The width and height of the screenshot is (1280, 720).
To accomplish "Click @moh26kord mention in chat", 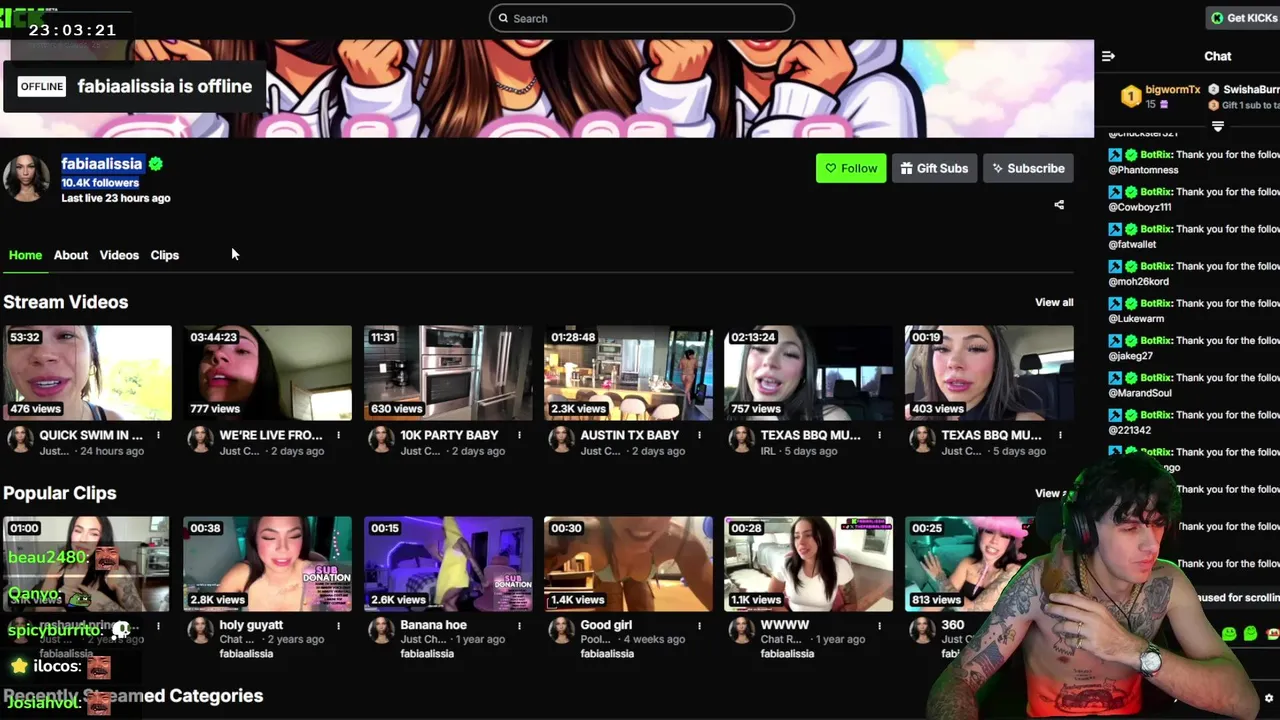I will pyautogui.click(x=1138, y=281).
